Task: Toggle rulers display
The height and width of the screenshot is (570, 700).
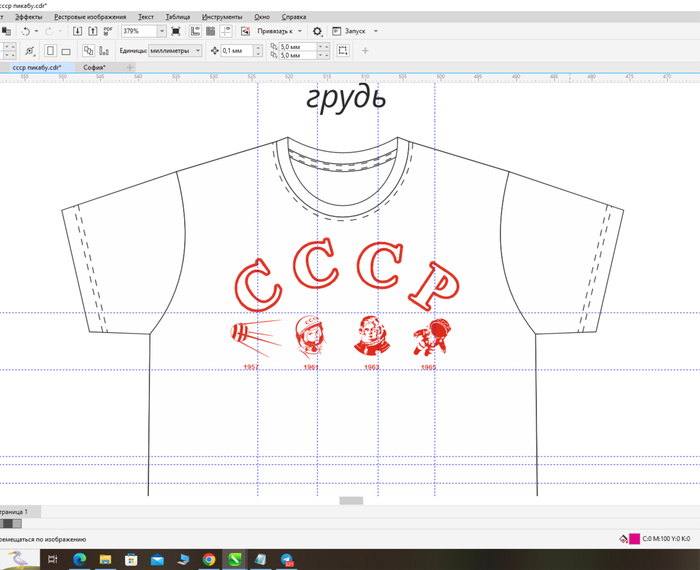Action: click(x=195, y=31)
